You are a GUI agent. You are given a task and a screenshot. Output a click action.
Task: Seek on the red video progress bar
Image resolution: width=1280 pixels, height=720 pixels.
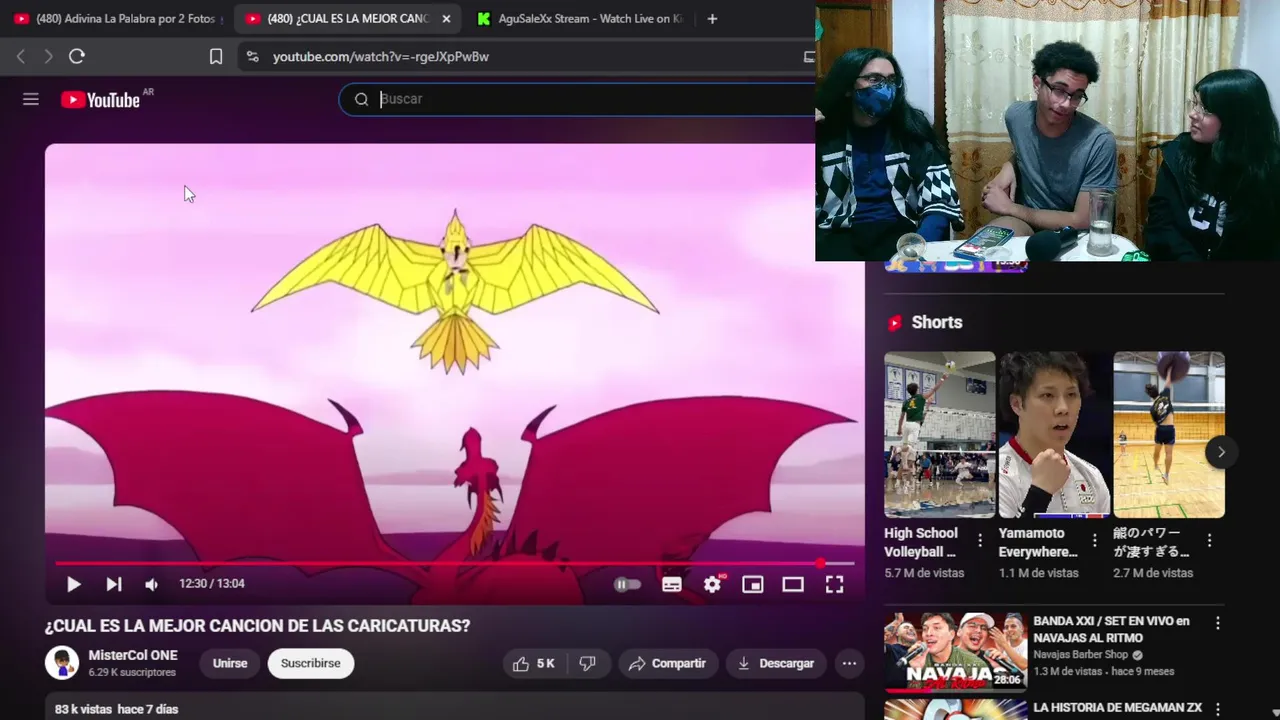pos(455,564)
